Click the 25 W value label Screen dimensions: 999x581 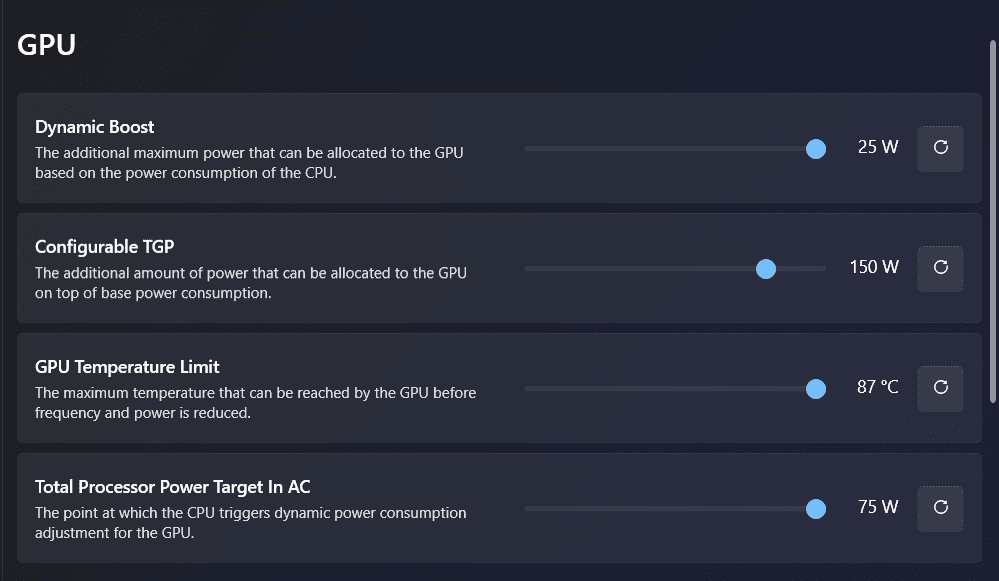coord(878,147)
